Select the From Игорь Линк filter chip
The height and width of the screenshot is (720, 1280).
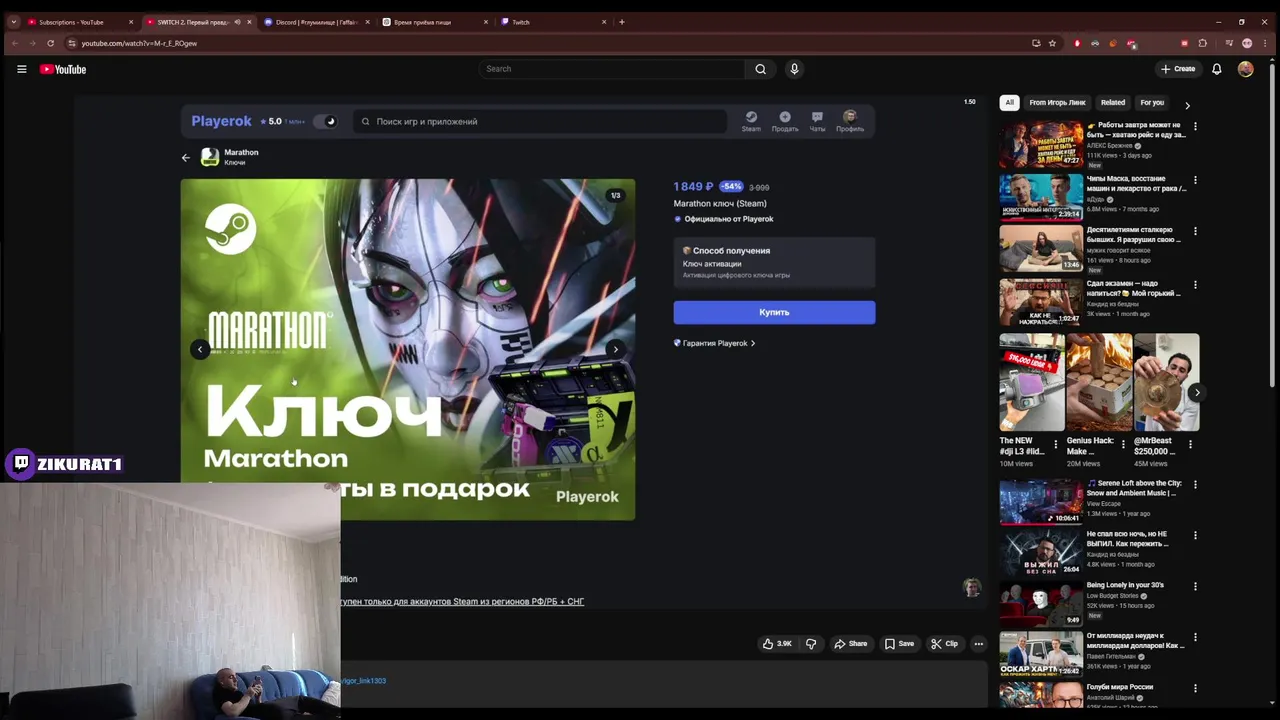coord(1057,102)
